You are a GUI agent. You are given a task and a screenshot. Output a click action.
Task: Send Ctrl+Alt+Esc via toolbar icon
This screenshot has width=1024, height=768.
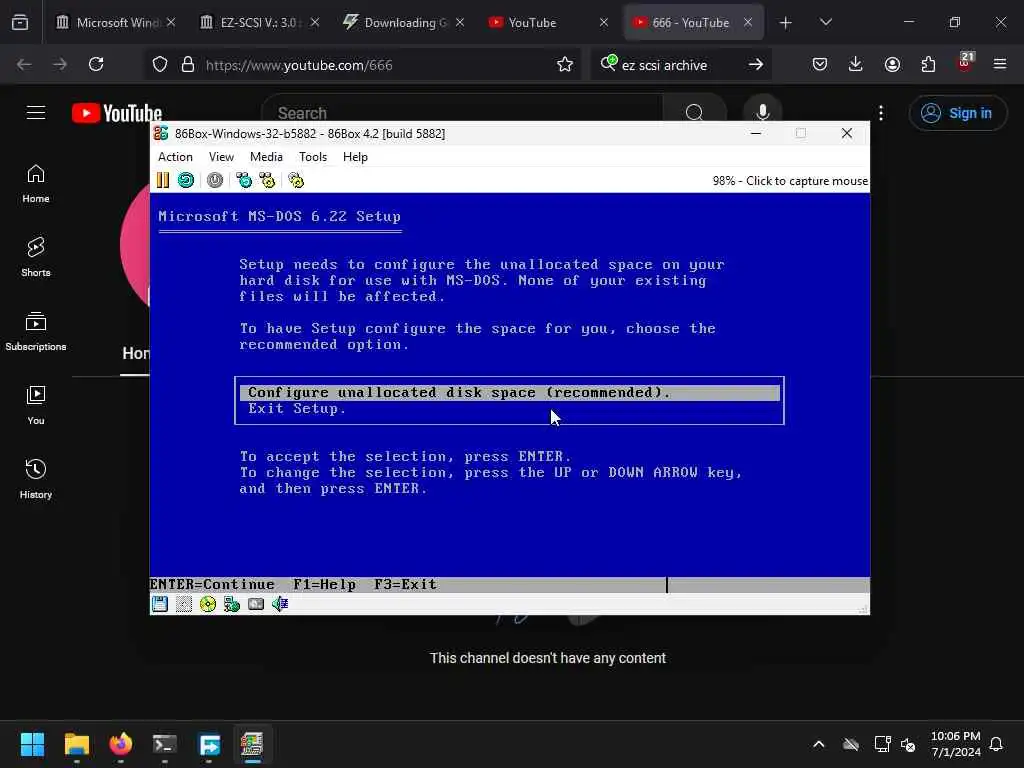click(x=267, y=180)
